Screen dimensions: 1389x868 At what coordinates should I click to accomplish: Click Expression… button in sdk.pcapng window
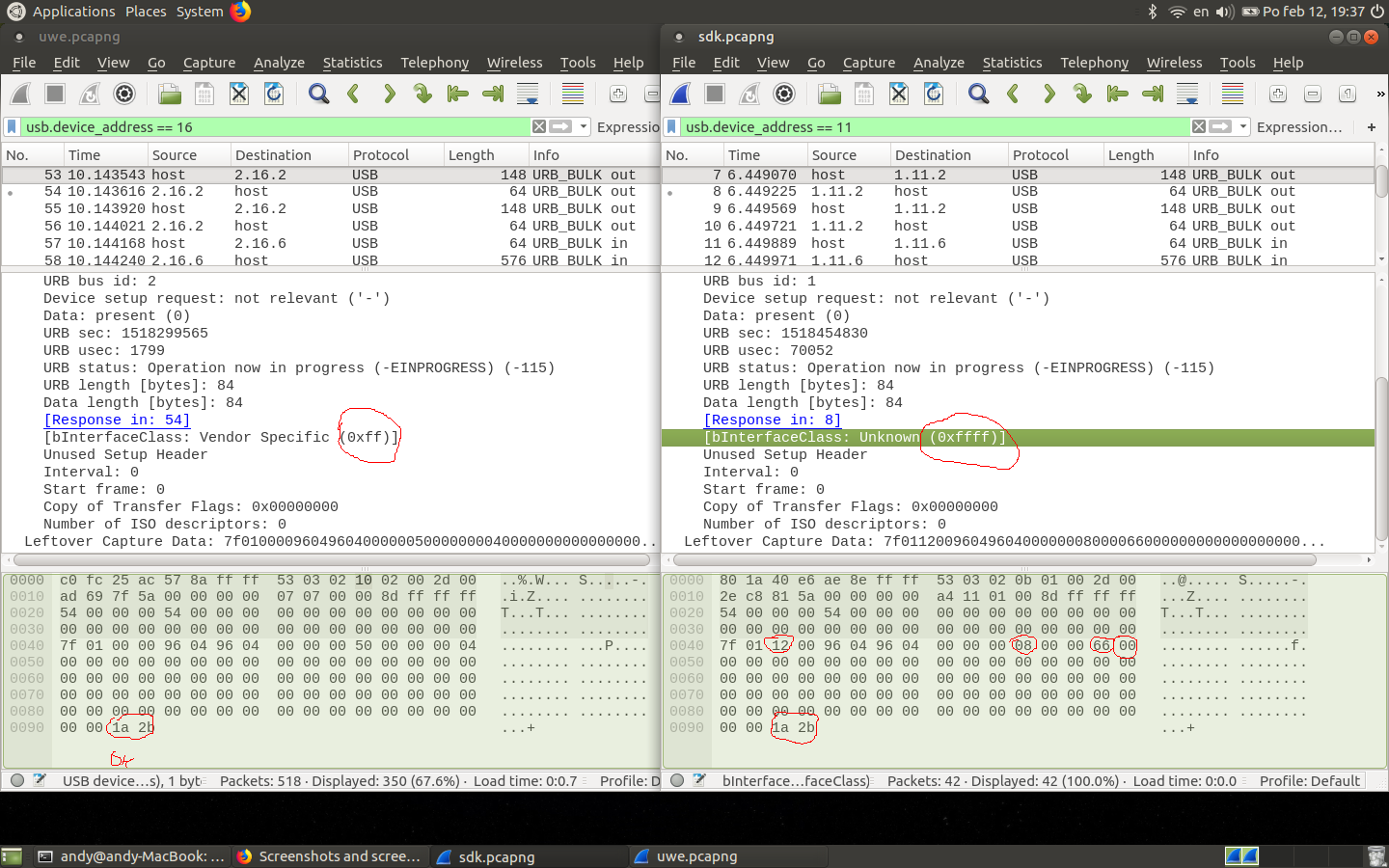pos(1298,126)
